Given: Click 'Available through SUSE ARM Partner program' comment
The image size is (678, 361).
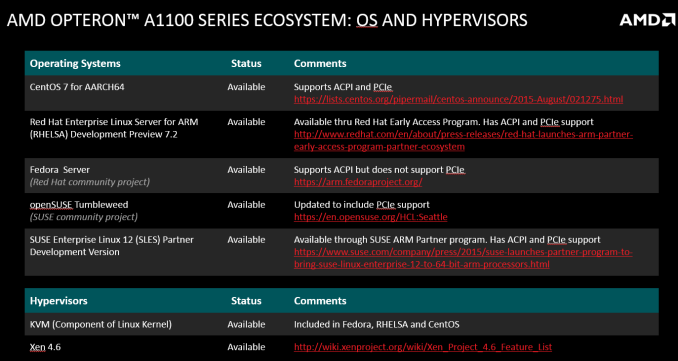Looking at the screenshot, I should pos(447,240).
